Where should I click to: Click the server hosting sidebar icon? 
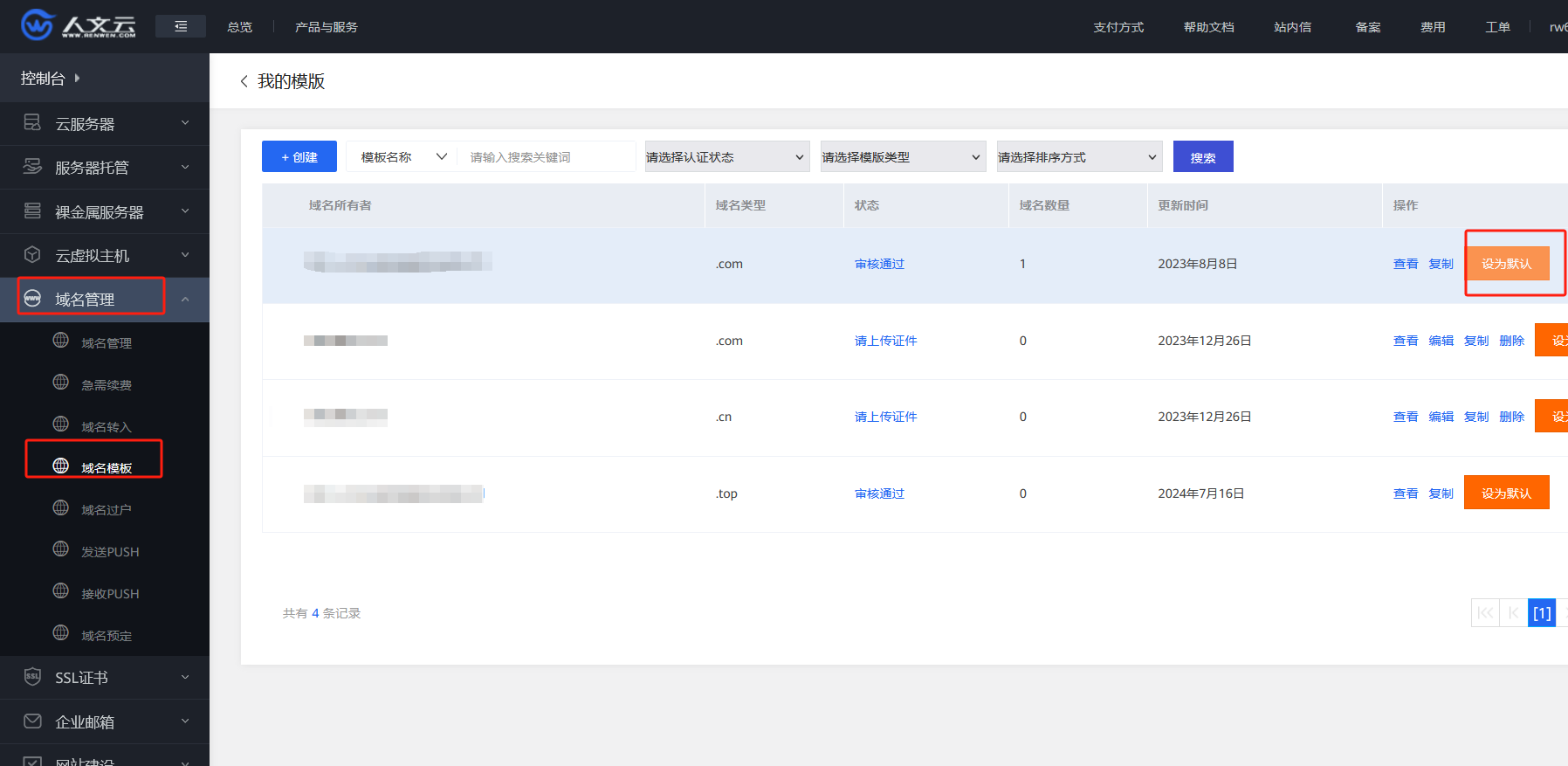pos(32,166)
